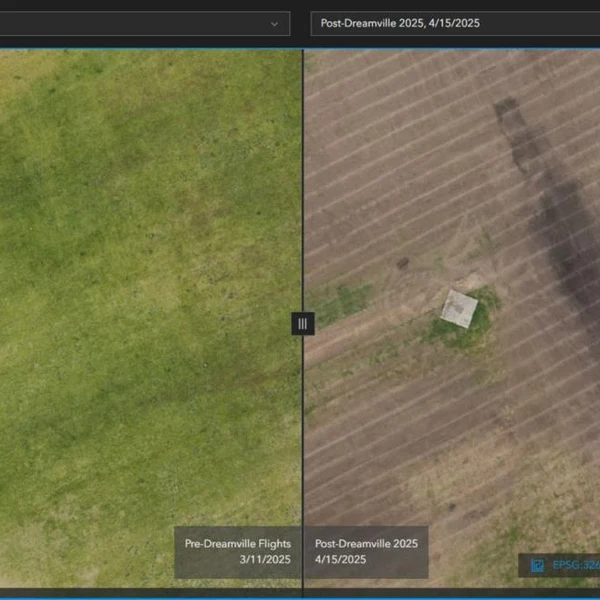Click the EPSG projection code text
This screenshot has height=600, width=600.
click(576, 565)
